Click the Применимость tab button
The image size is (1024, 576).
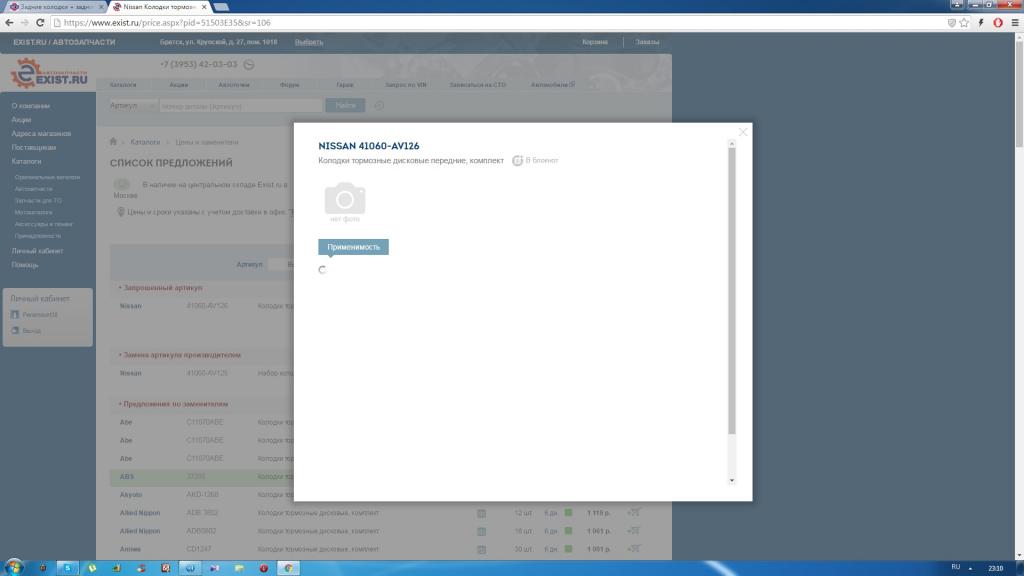(353, 247)
